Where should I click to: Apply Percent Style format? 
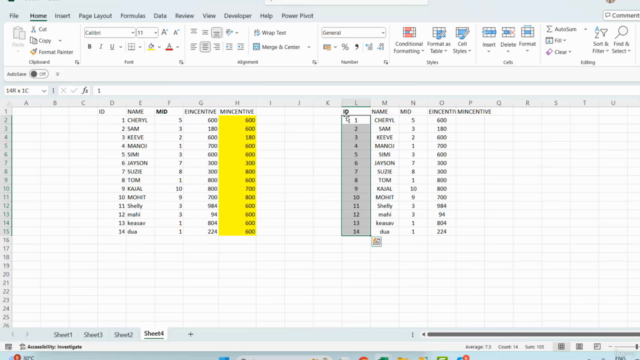click(345, 47)
